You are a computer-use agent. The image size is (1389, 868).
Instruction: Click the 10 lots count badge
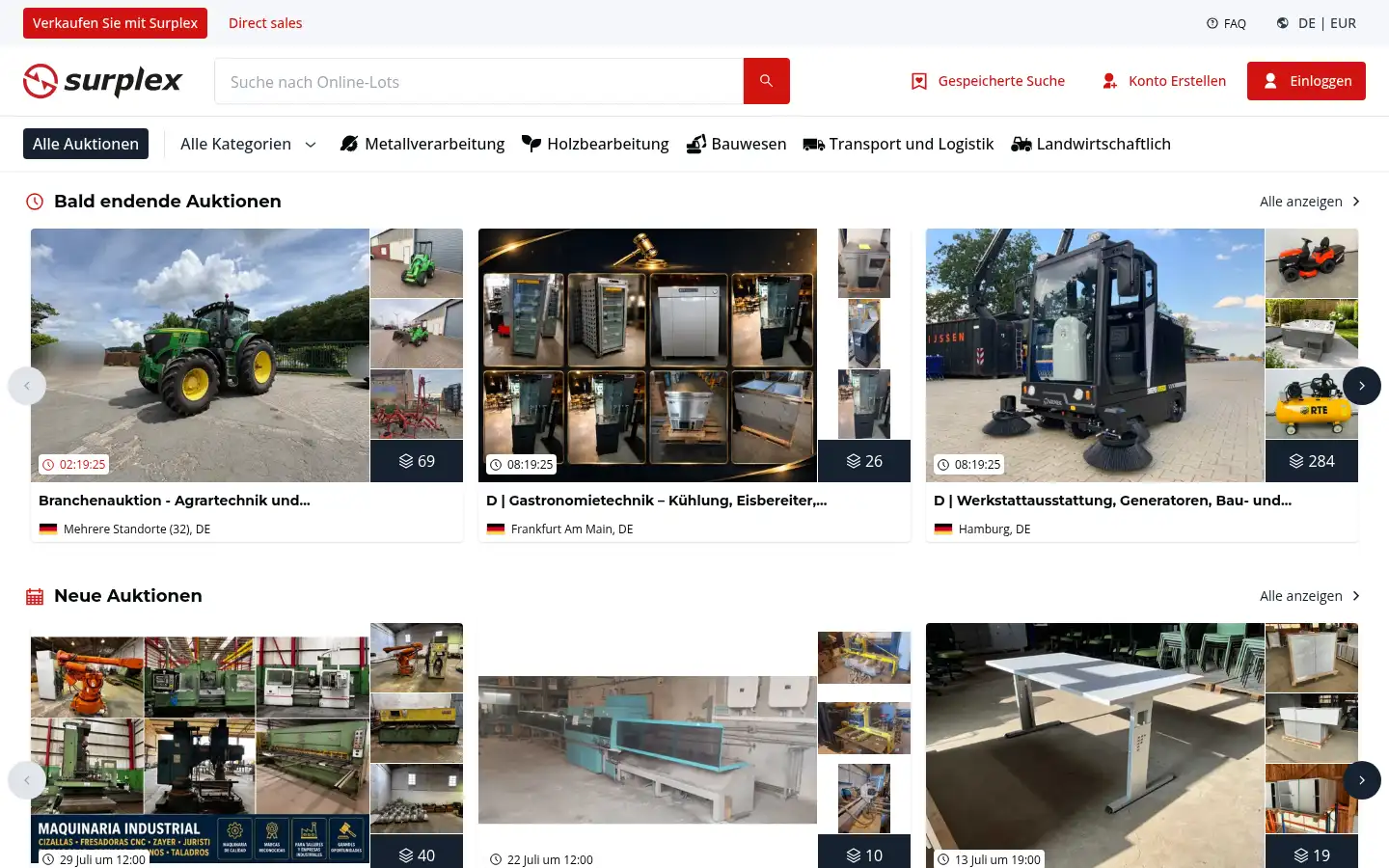(x=864, y=854)
